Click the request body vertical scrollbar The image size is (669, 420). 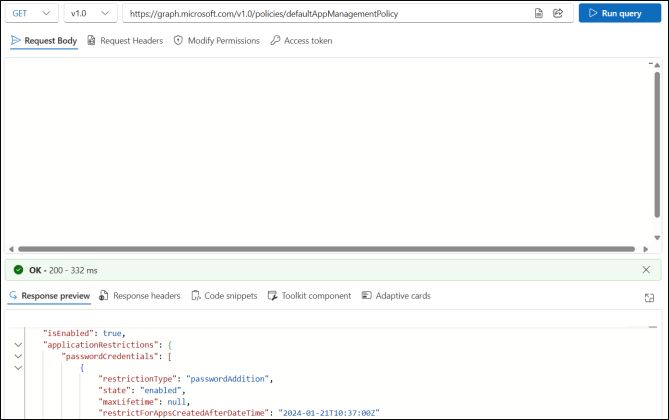point(657,145)
